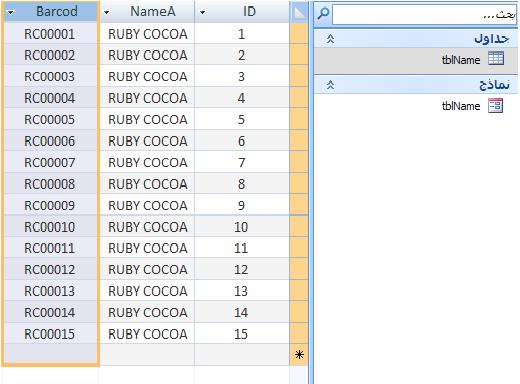Click cell RC00001

tap(50, 34)
